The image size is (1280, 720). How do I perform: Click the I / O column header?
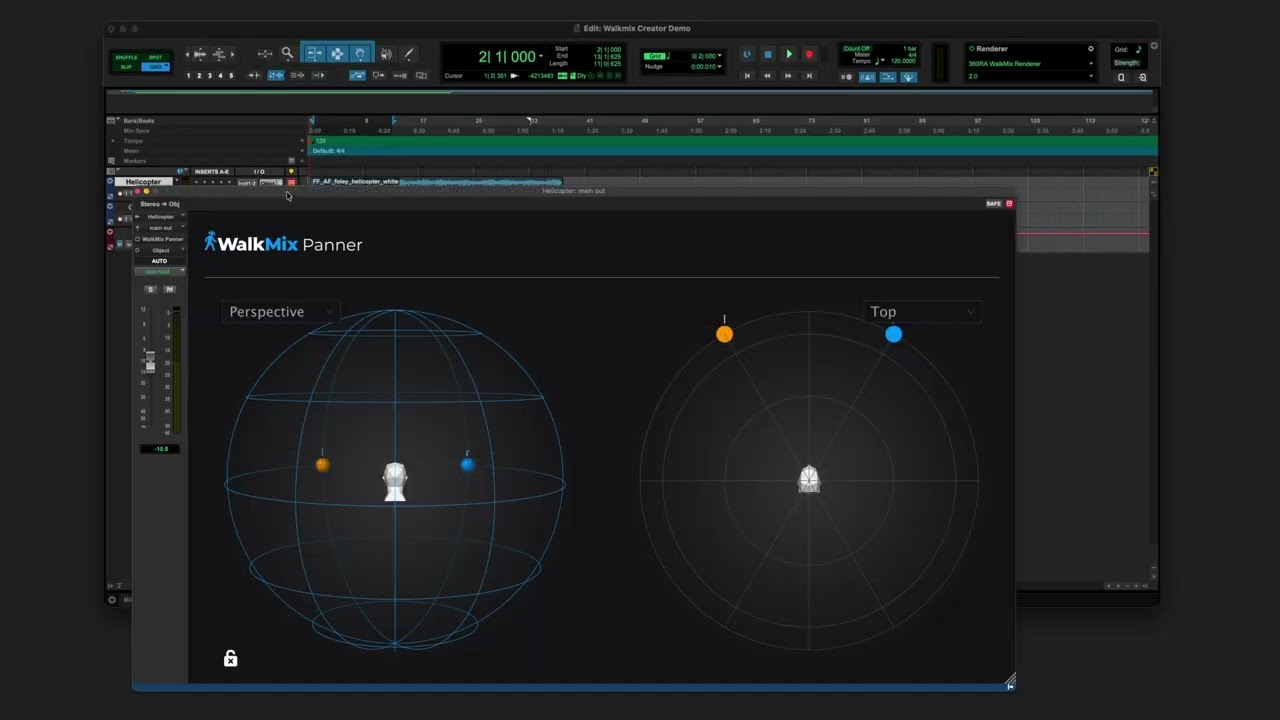pyautogui.click(x=259, y=172)
